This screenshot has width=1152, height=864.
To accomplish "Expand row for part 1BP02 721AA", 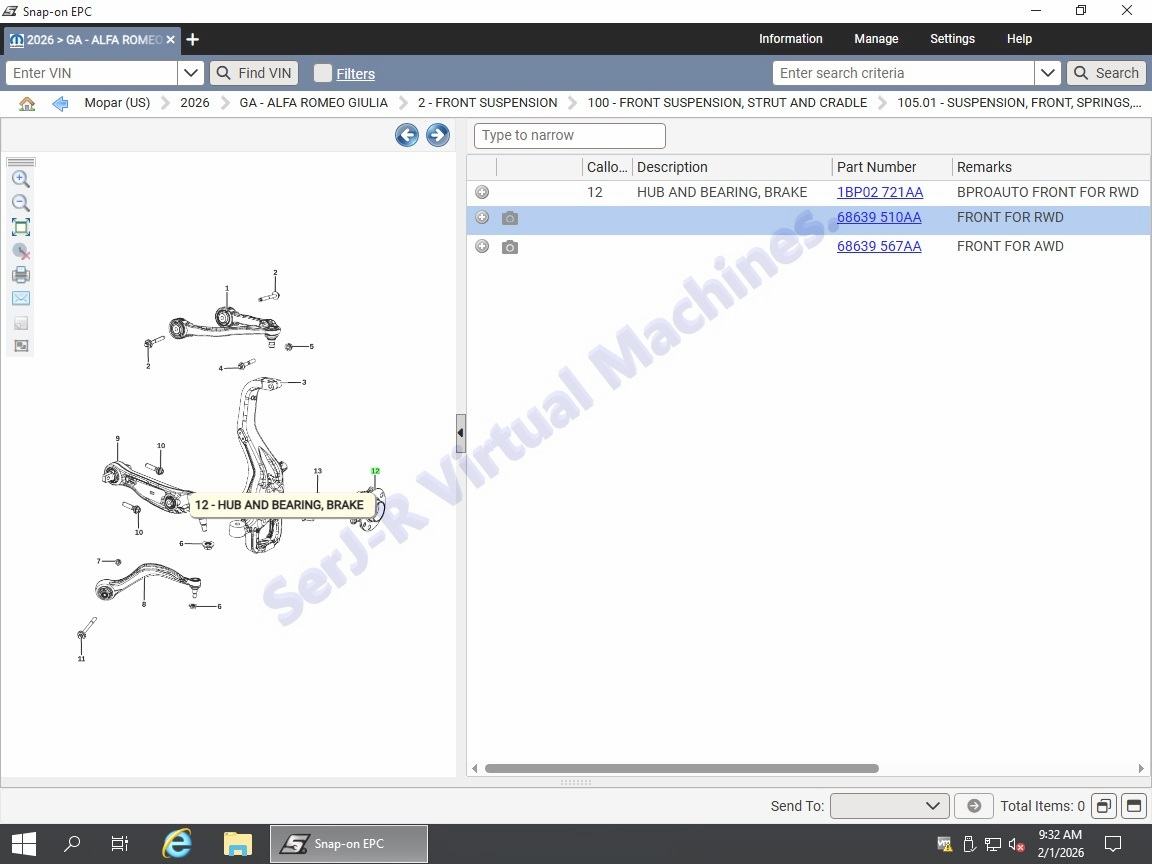I will [482, 192].
